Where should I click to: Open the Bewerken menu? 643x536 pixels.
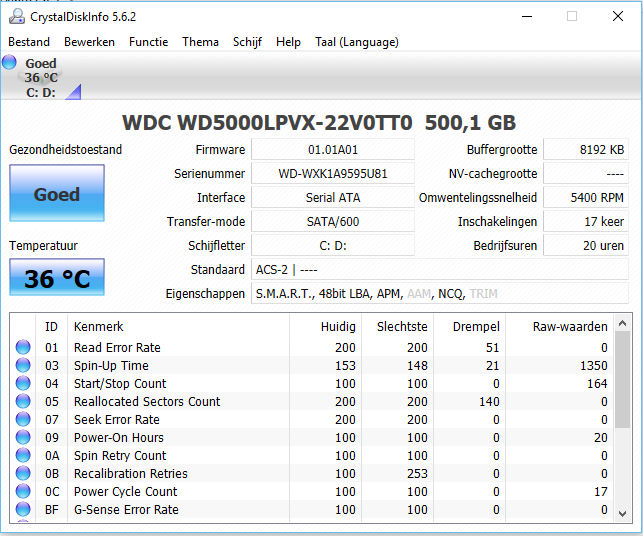(89, 42)
